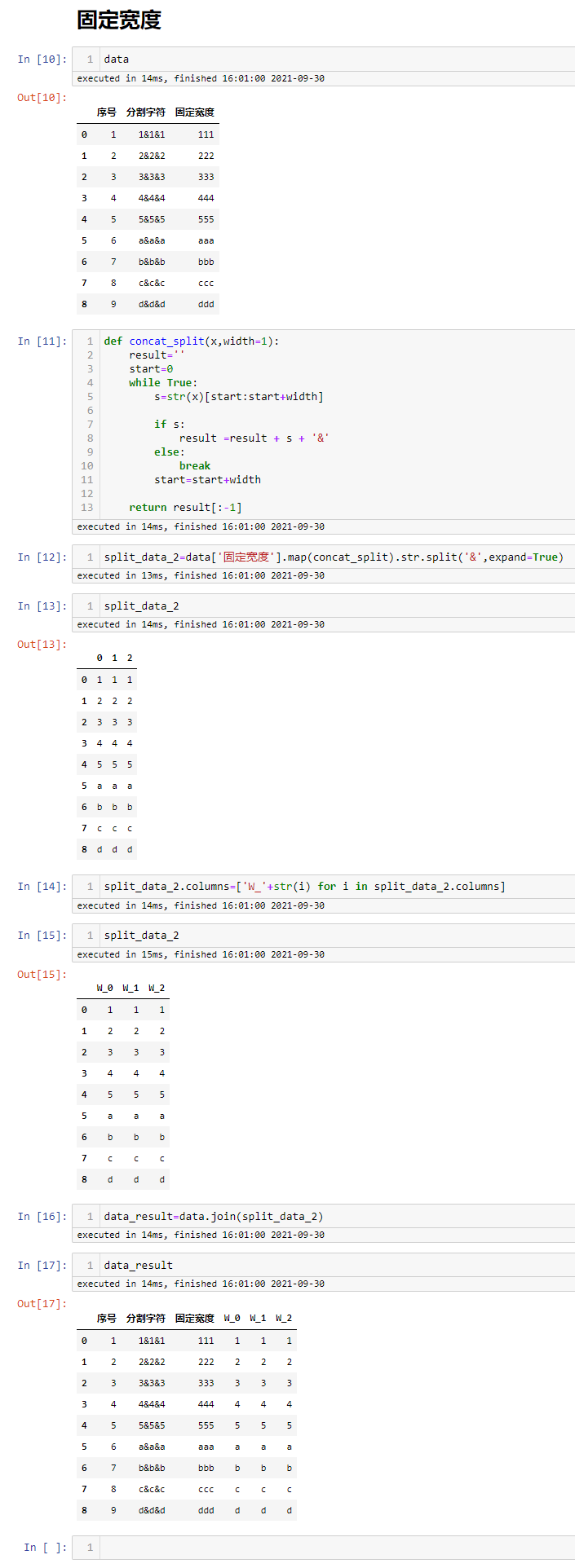Select cell bbb in the Out[17] table
Screen dimensions: 575x1568
tap(206, 1468)
